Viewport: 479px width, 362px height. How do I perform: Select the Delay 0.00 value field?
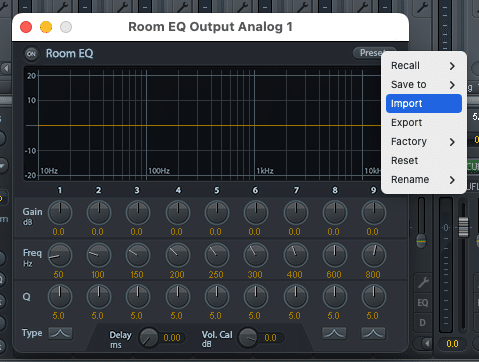click(172, 338)
